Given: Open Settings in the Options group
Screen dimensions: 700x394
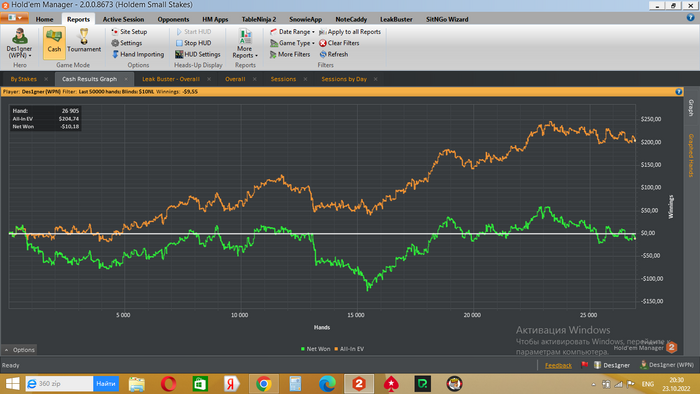Looking at the screenshot, I should tap(127, 43).
